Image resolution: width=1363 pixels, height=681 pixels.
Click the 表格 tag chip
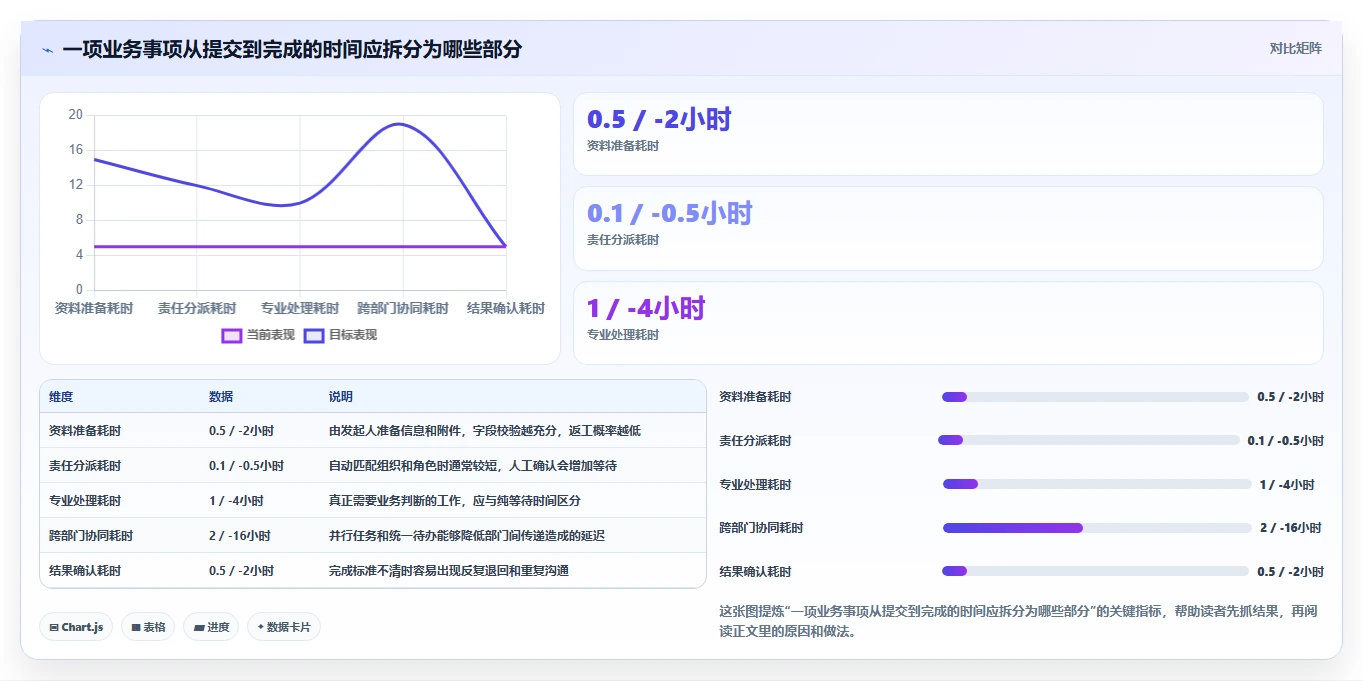tap(148, 627)
